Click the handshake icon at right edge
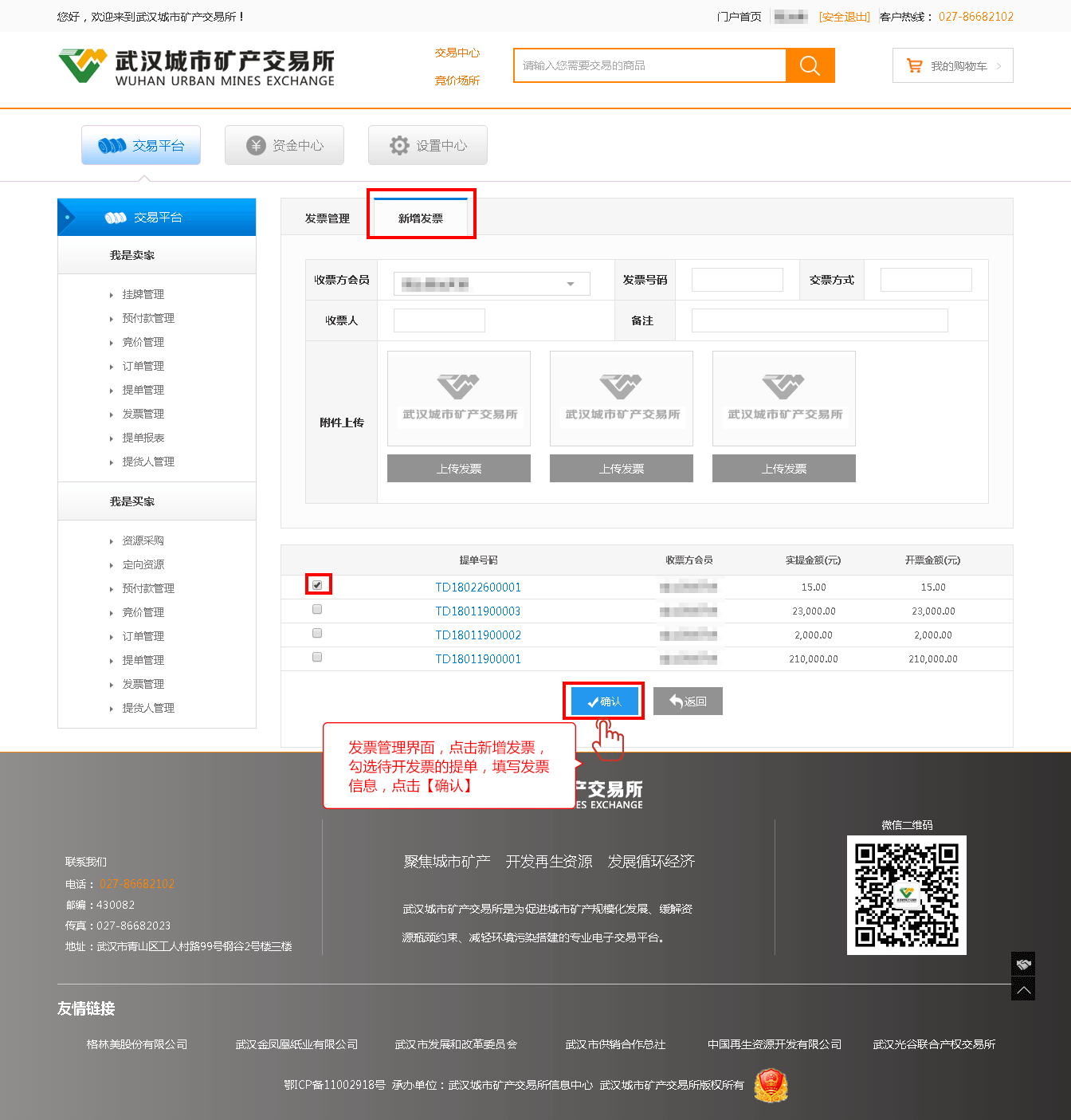Viewport: 1071px width, 1120px height. coord(1023,964)
